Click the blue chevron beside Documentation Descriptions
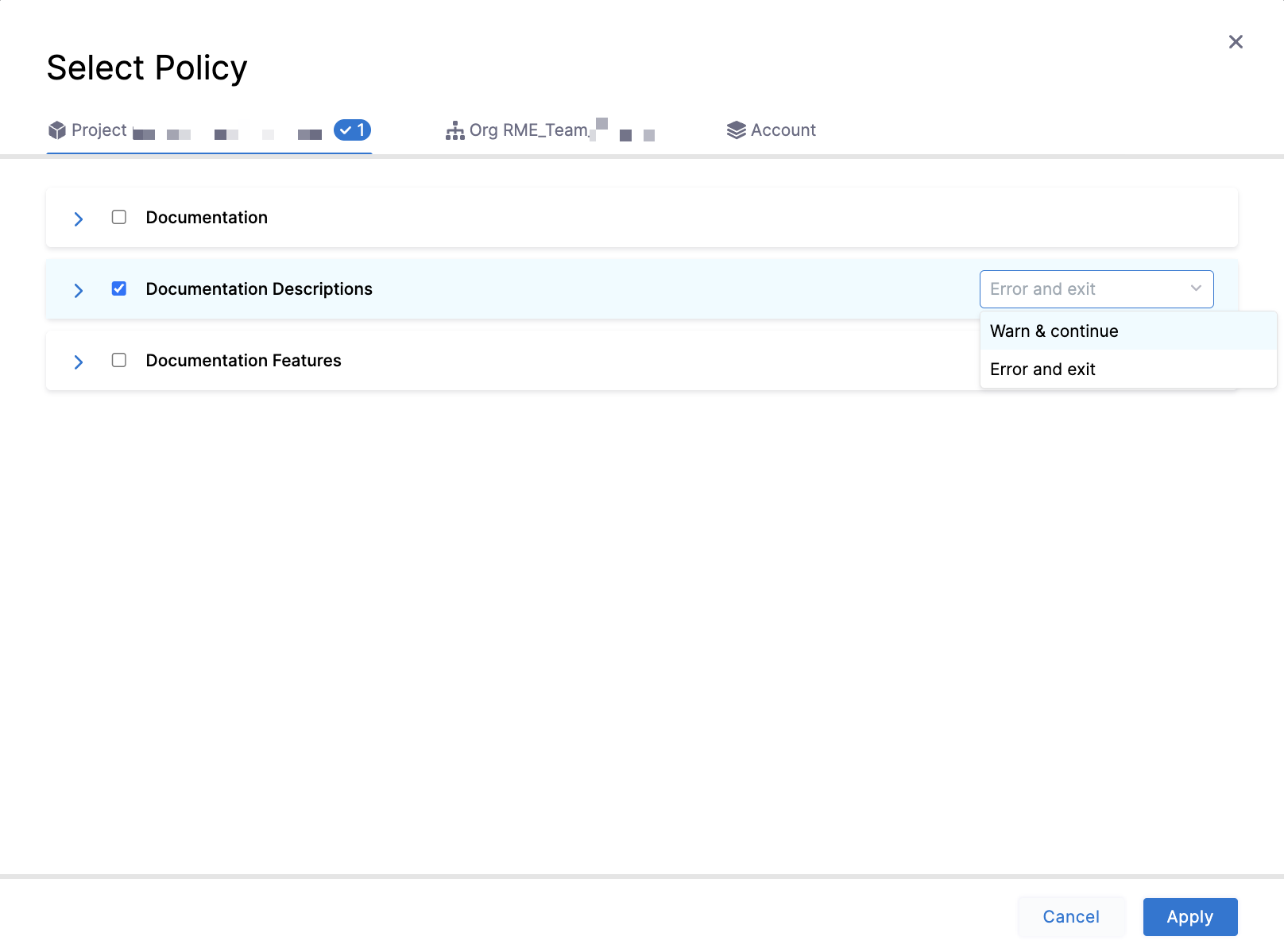Viewport: 1284px width, 952px height. 78,289
